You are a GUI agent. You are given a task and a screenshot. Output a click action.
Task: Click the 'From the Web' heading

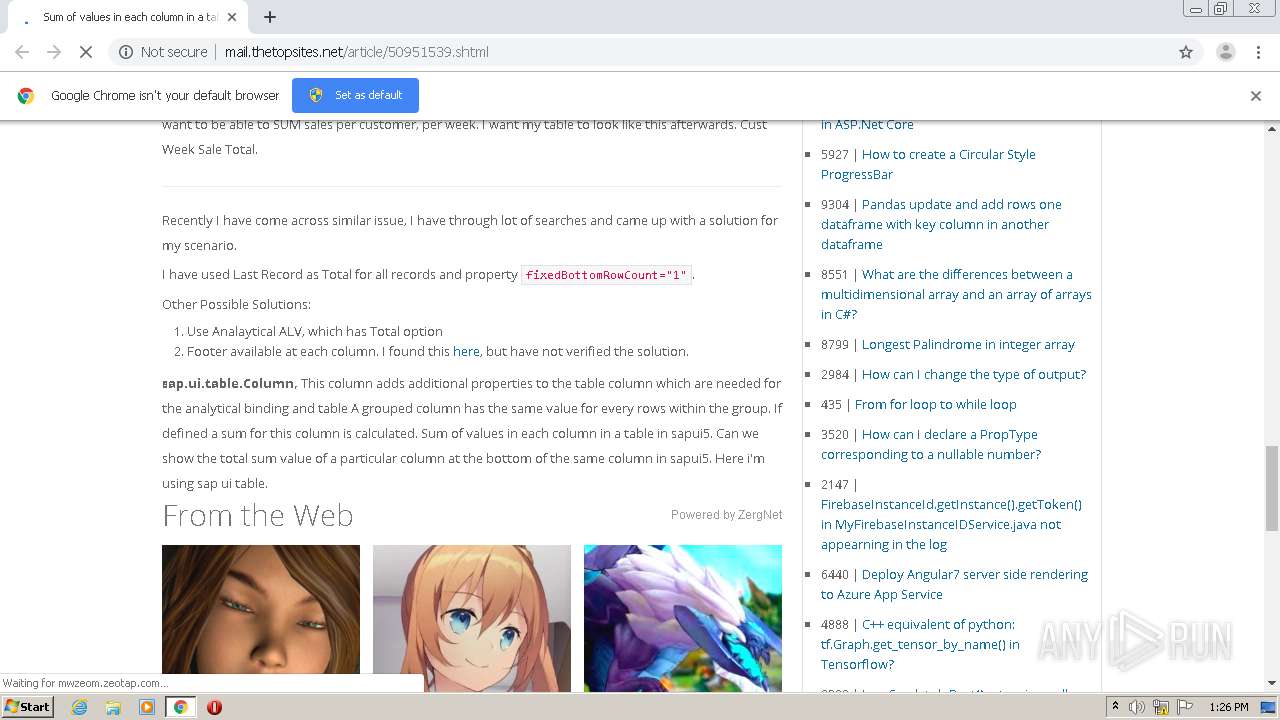pyautogui.click(x=258, y=516)
